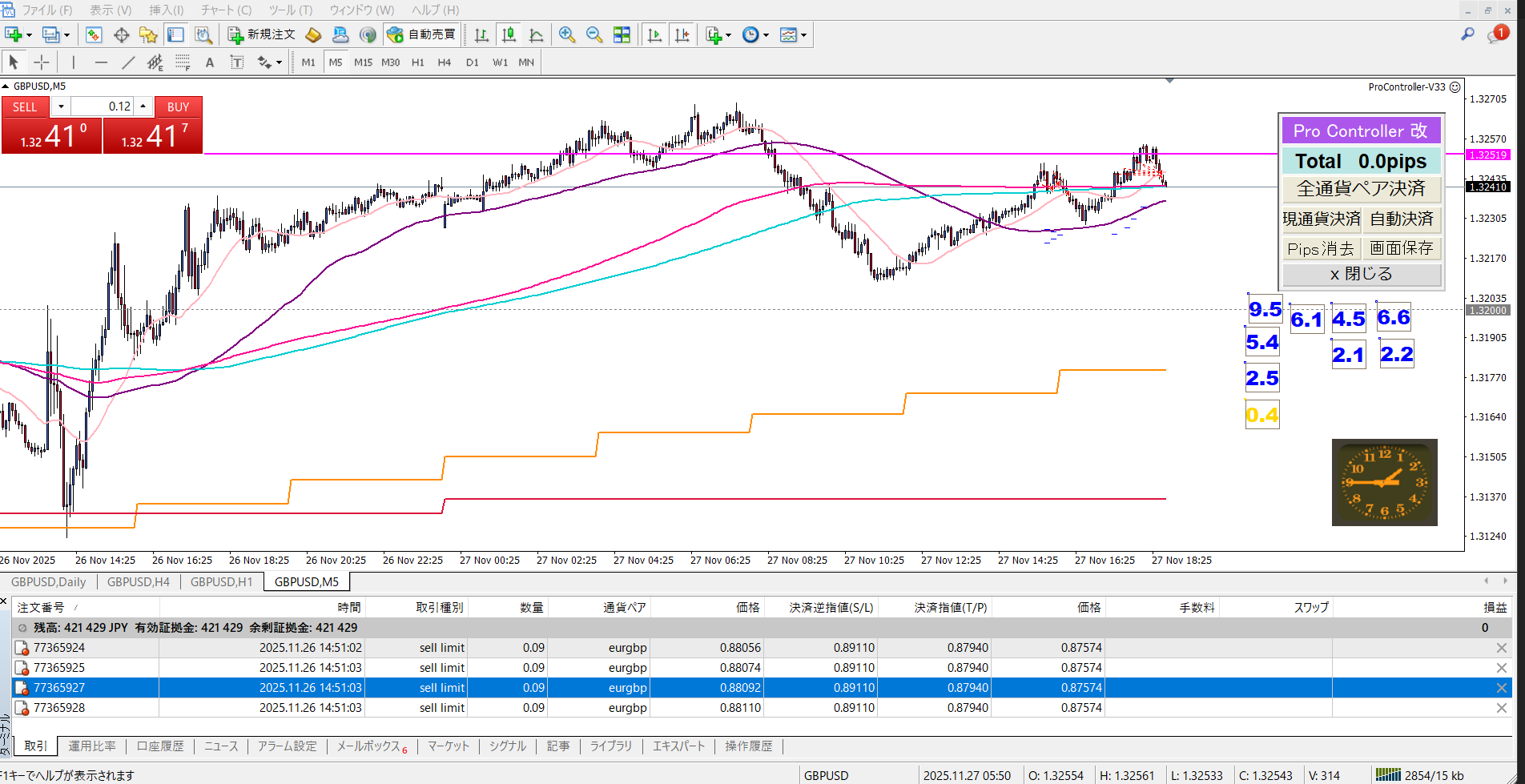The image size is (1525, 784).
Task: Toggle the 自動売買 auto trading button
Action: point(421,34)
